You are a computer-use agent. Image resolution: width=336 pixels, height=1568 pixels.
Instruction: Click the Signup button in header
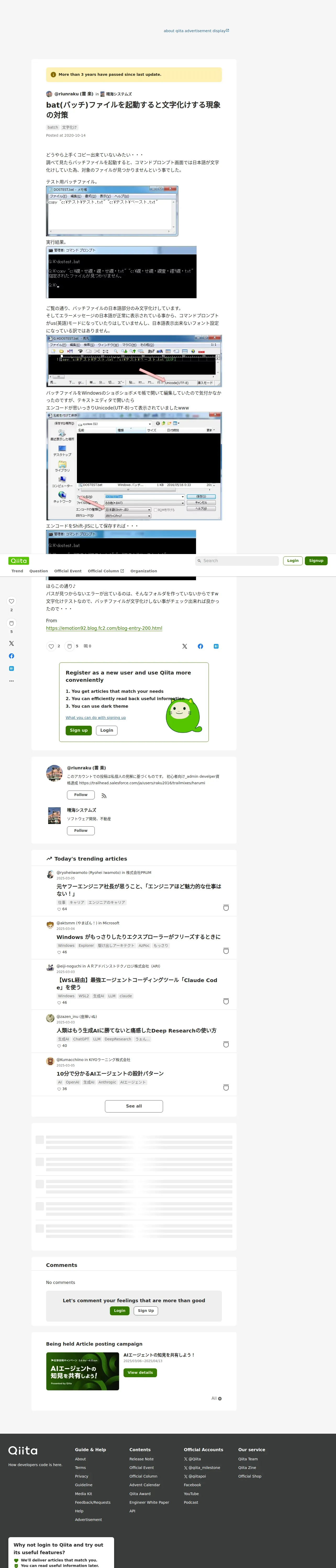pyautogui.click(x=316, y=561)
